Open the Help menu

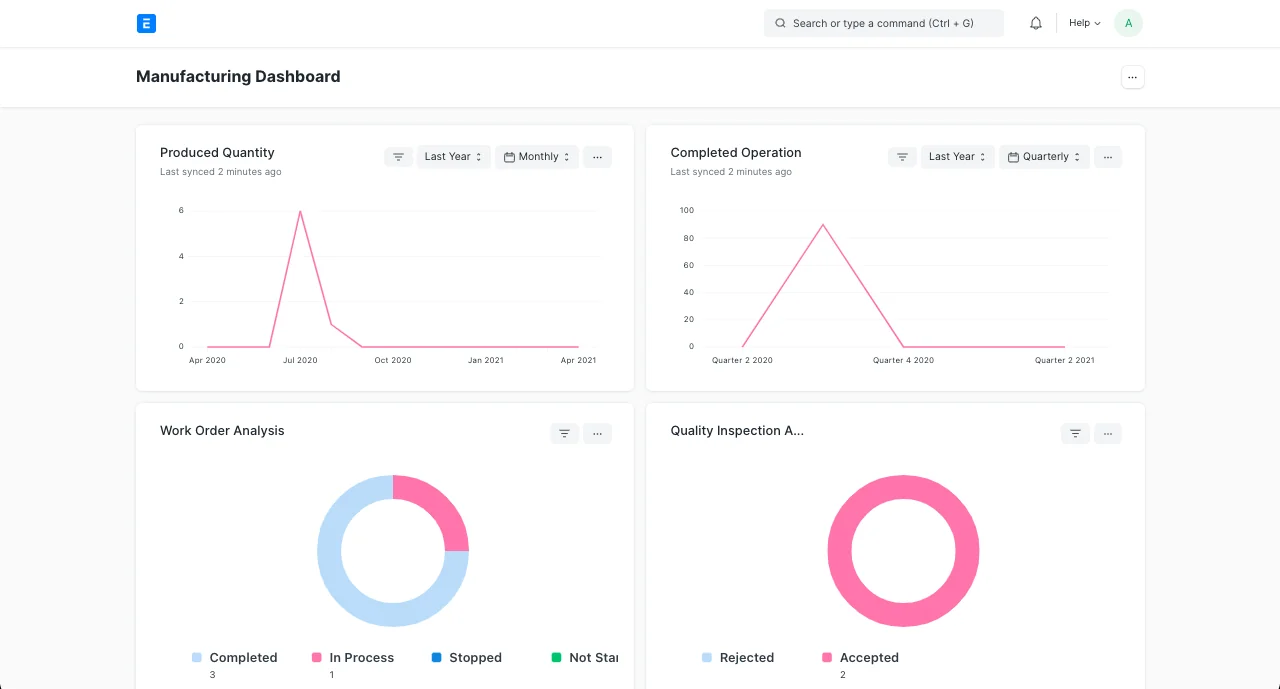tap(1084, 23)
